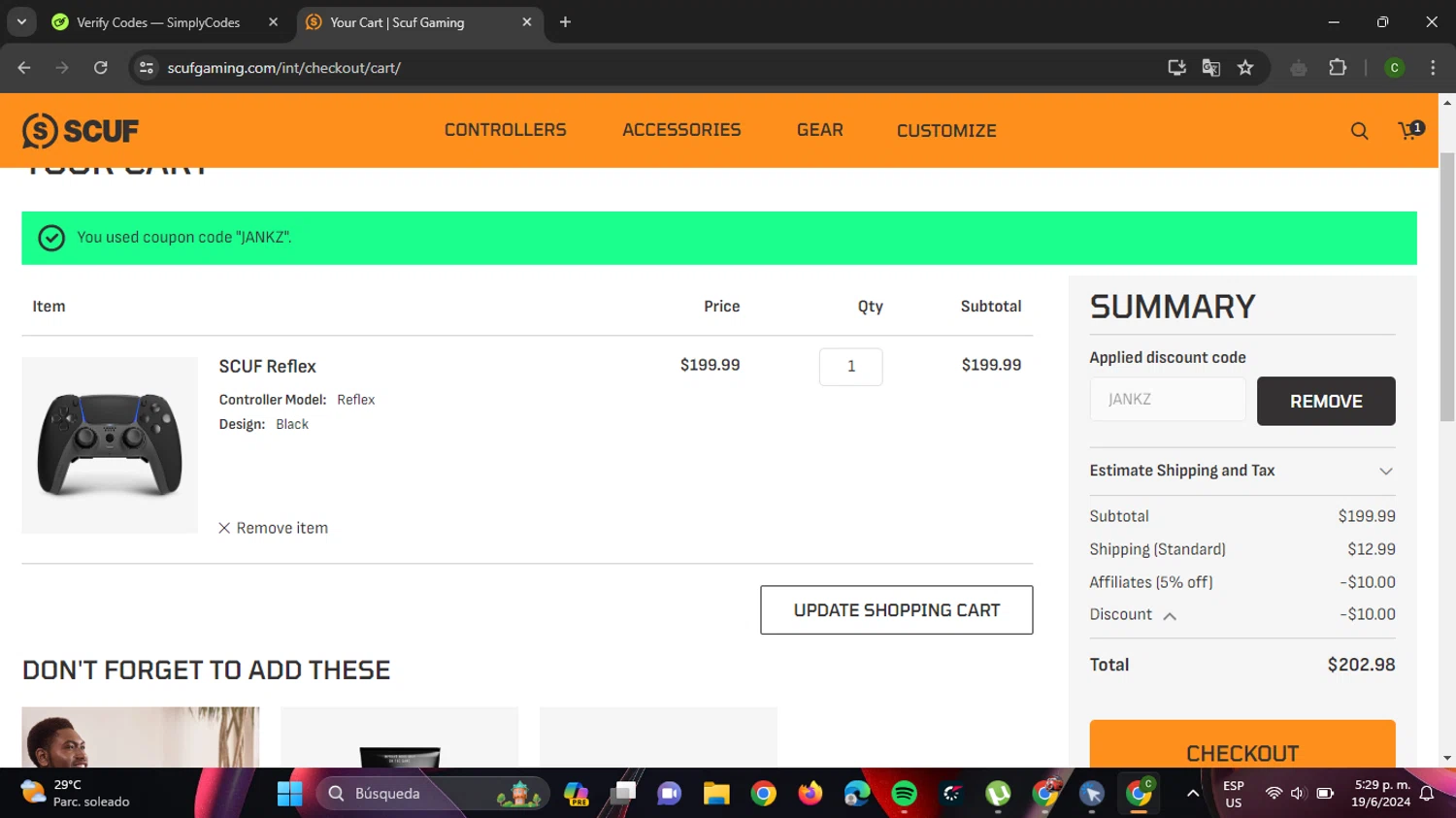Click the REMOVE discount code button
Viewport: 1456px width, 818px height.
click(1326, 401)
